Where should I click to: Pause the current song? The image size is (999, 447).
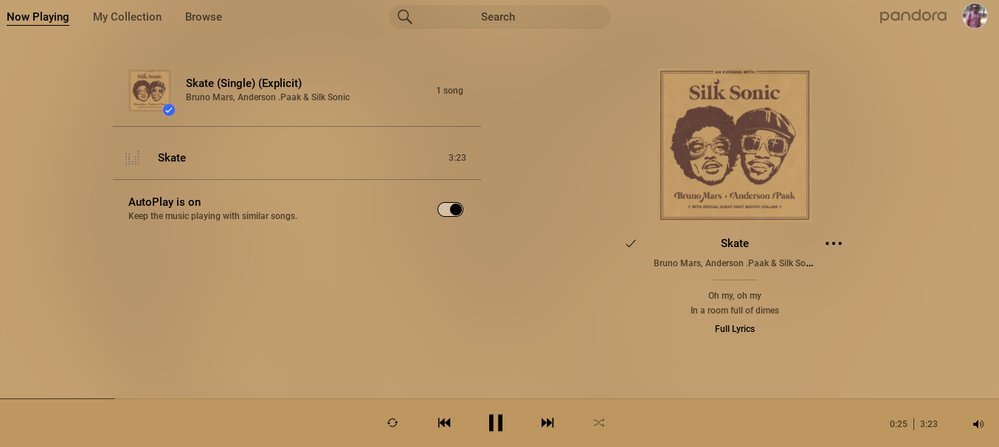click(496, 423)
